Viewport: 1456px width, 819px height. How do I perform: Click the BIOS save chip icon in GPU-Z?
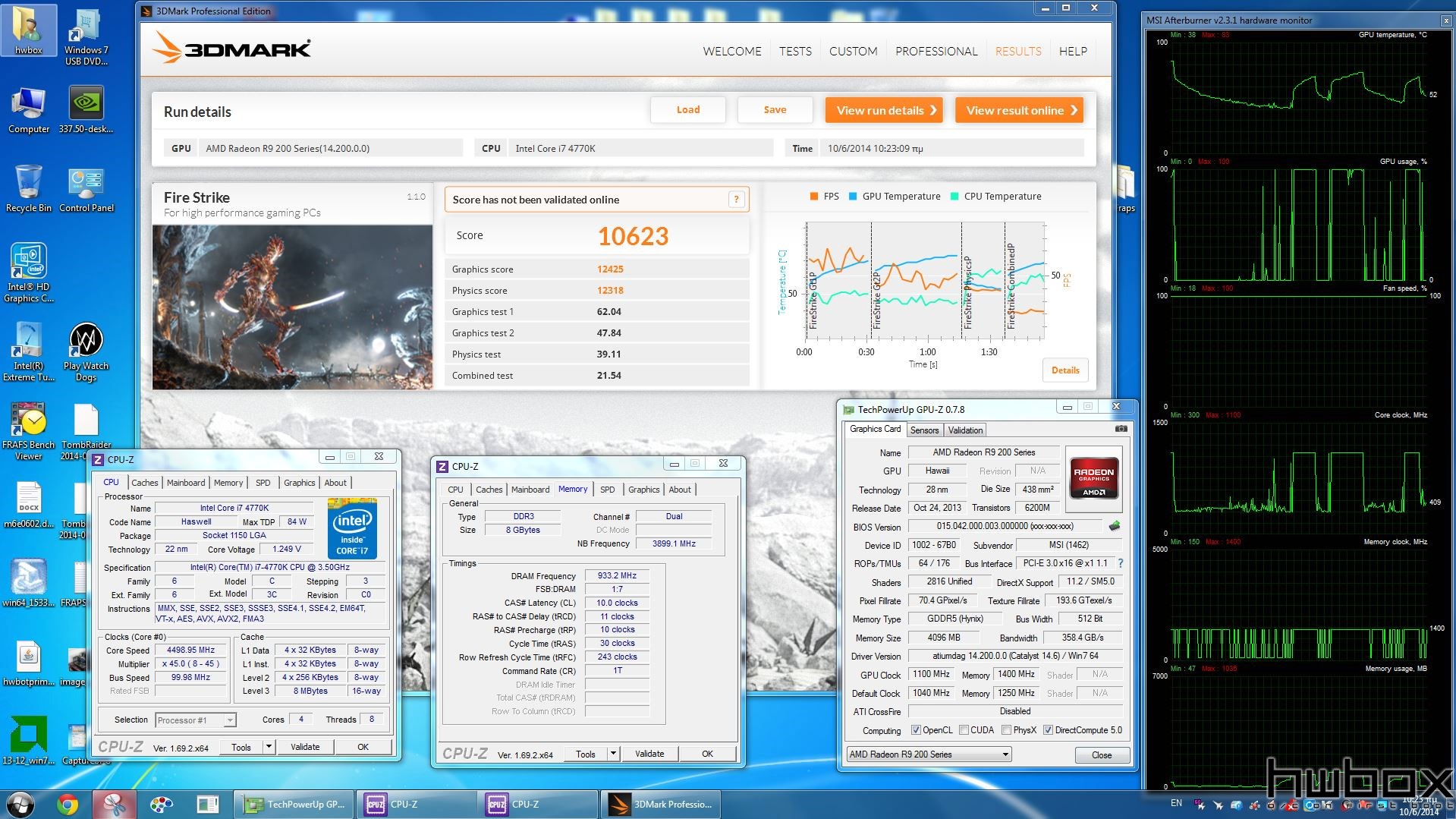tap(1114, 526)
